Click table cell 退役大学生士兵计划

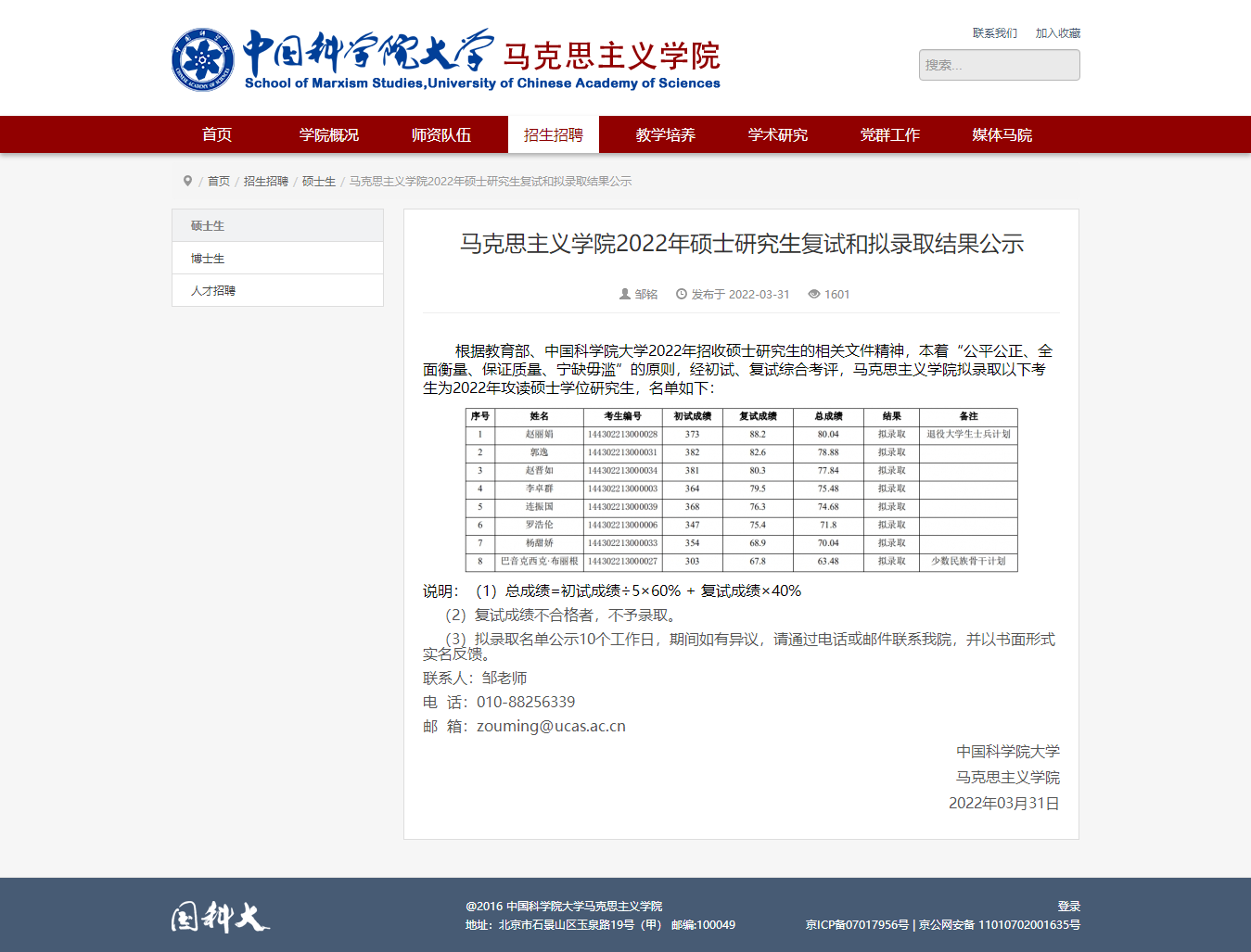point(969,434)
